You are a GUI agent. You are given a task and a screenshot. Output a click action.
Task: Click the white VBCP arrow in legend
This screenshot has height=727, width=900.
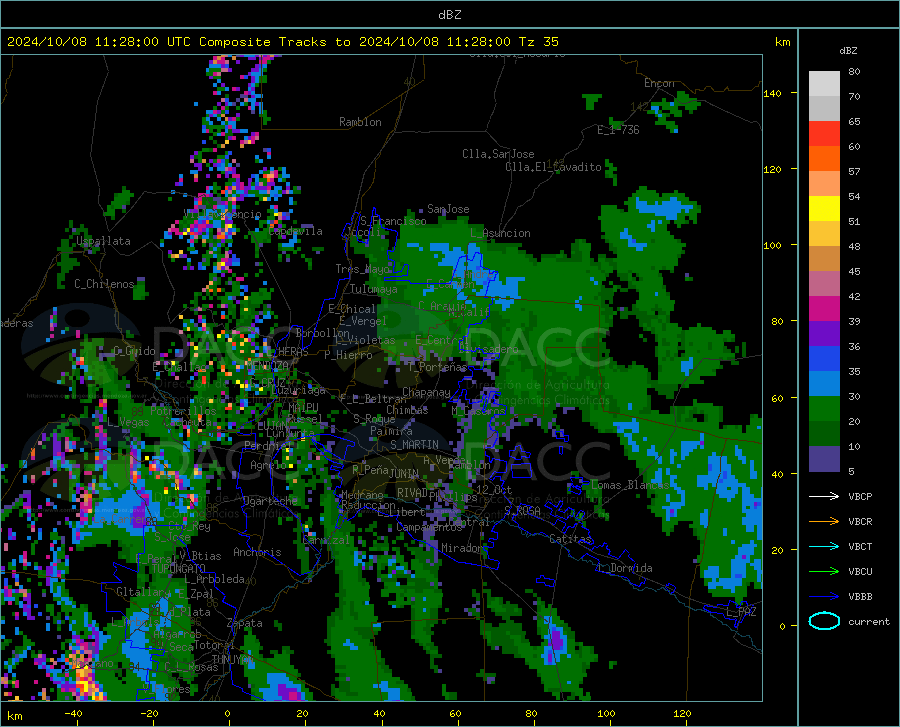(x=824, y=496)
